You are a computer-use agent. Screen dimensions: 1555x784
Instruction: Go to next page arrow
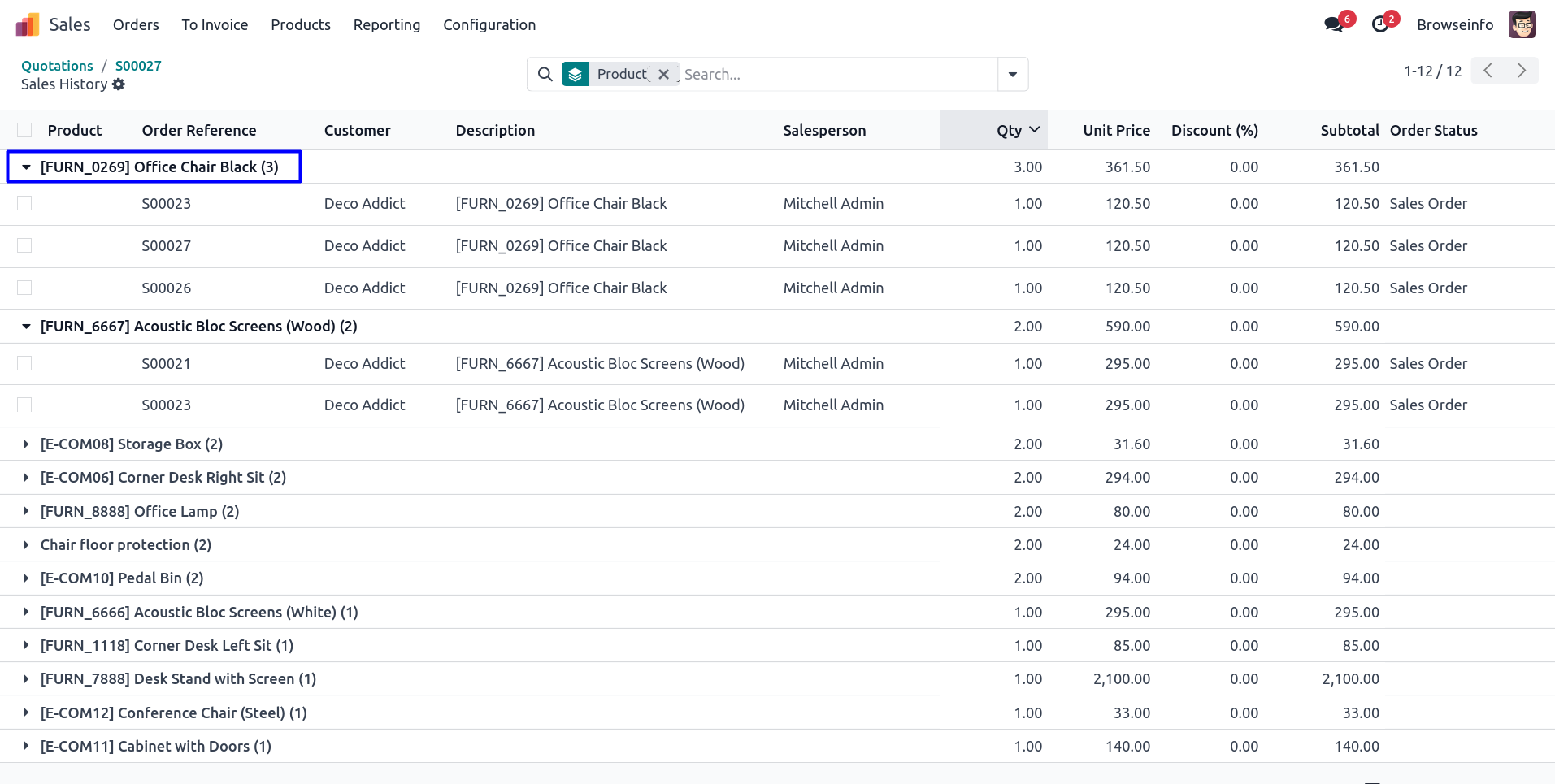coord(1521,71)
